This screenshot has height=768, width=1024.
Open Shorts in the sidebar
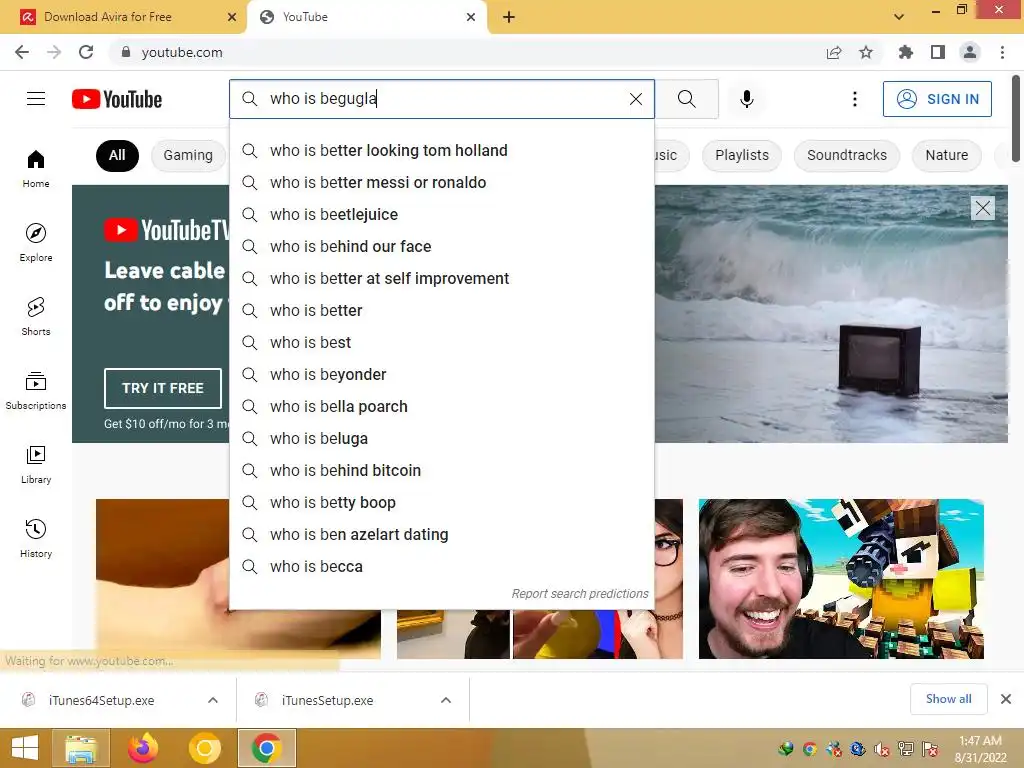coord(36,316)
